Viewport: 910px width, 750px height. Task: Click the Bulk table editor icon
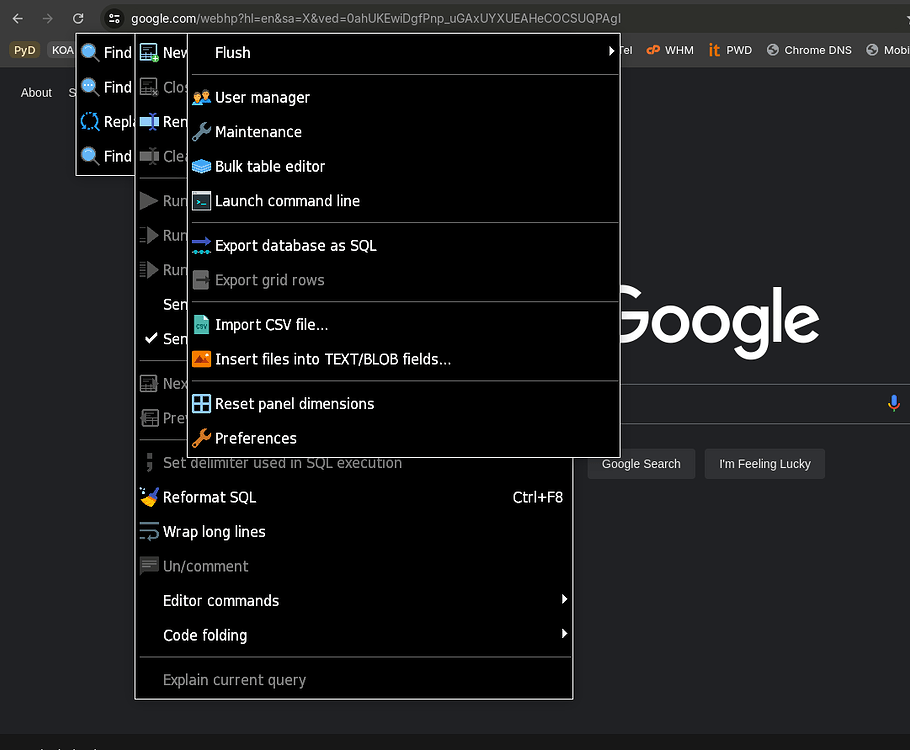[201, 167]
